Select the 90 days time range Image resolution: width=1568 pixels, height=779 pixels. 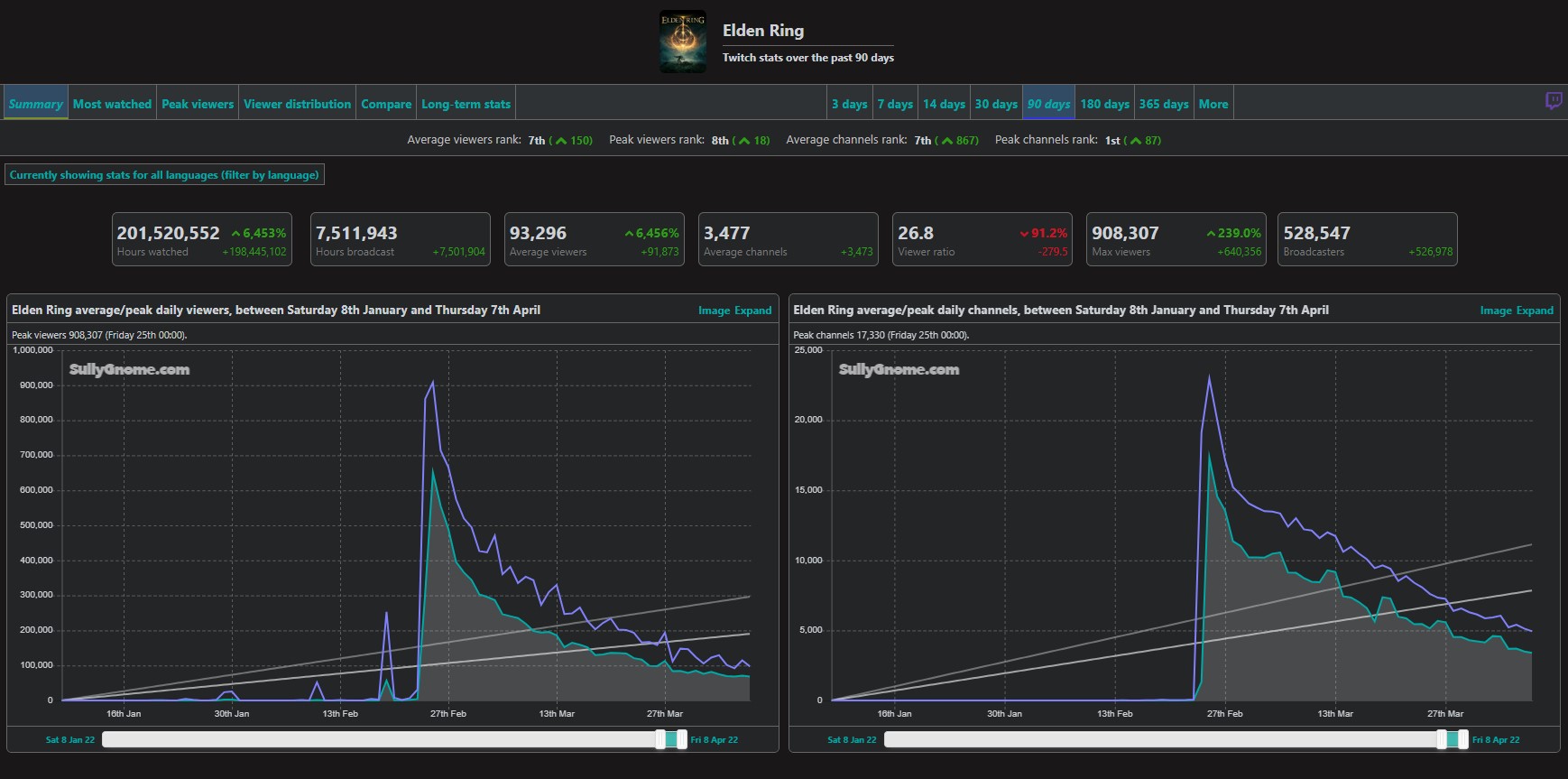tap(1048, 104)
